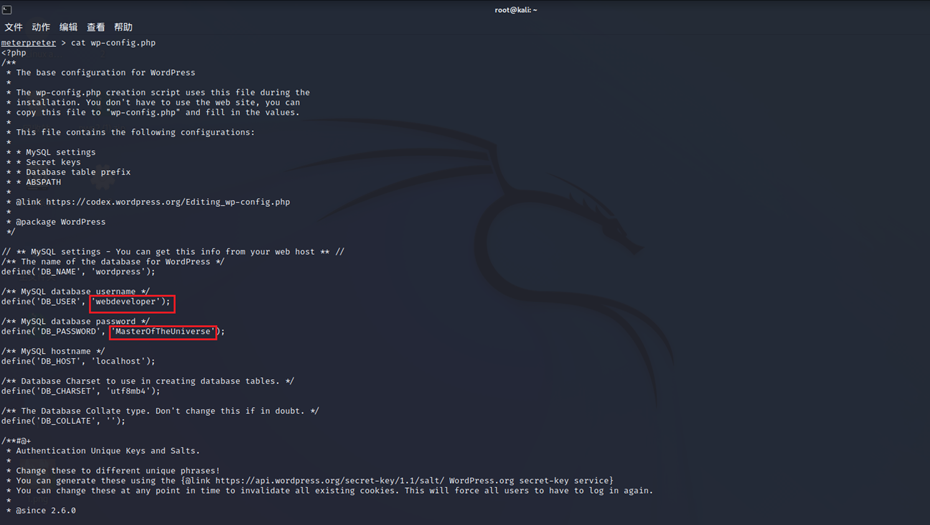The width and height of the screenshot is (930, 525).
Task: Click the '* * Secret keys' comment line
Action: click(x=43, y=163)
